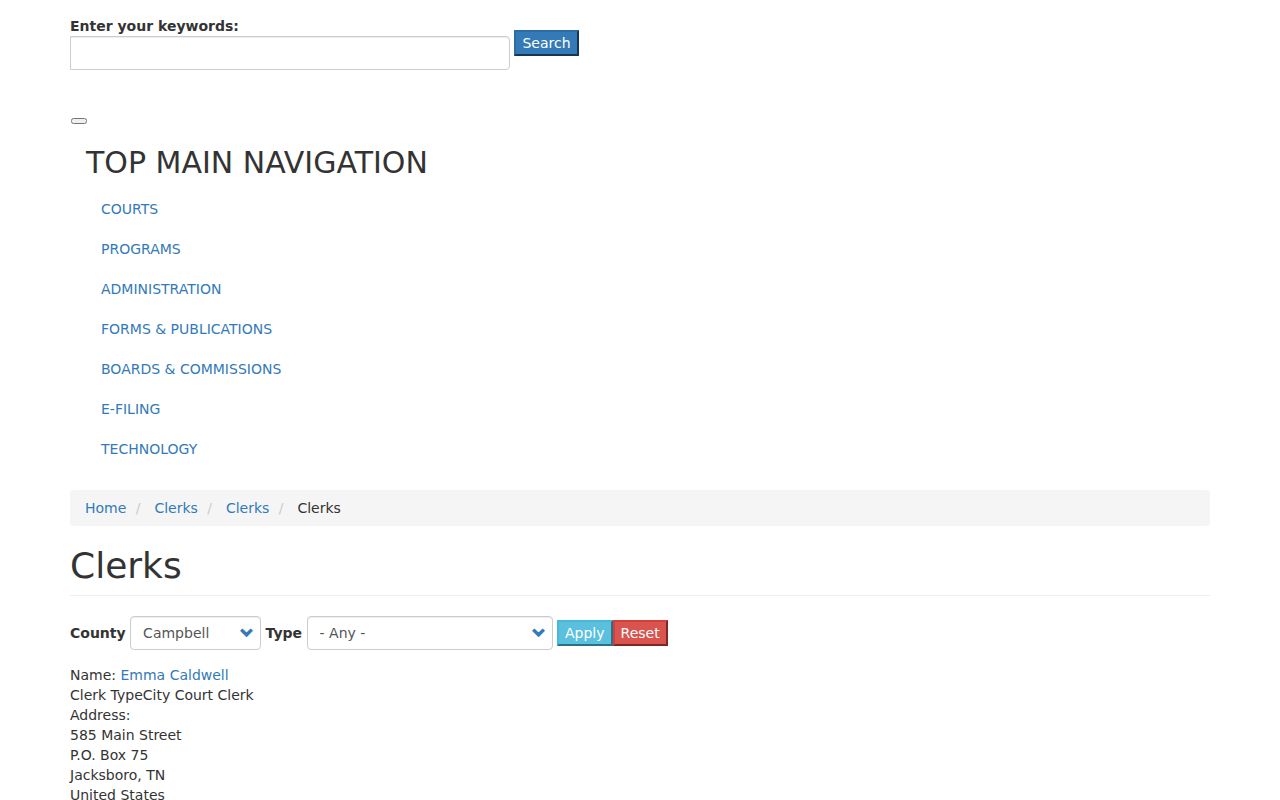Click the blue Search button

546,43
